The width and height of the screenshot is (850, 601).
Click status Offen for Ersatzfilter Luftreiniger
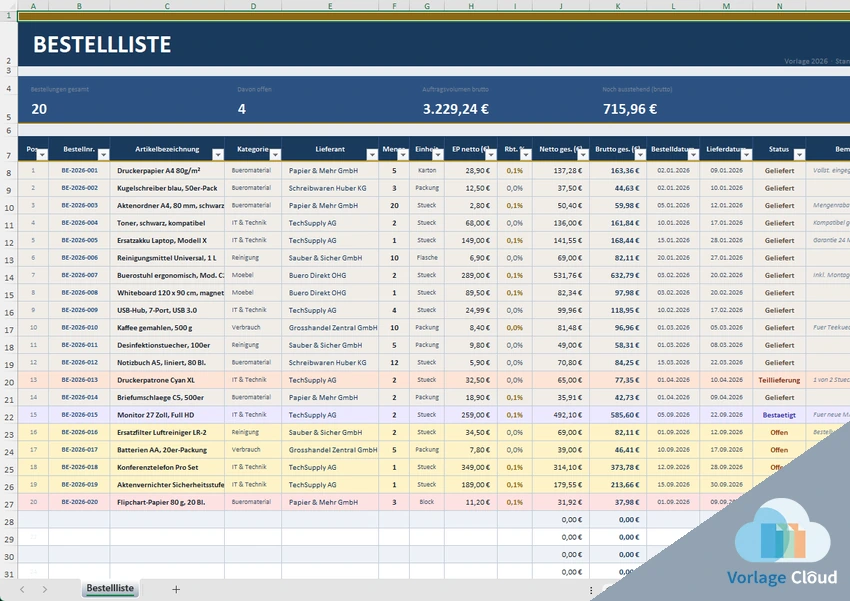point(779,432)
